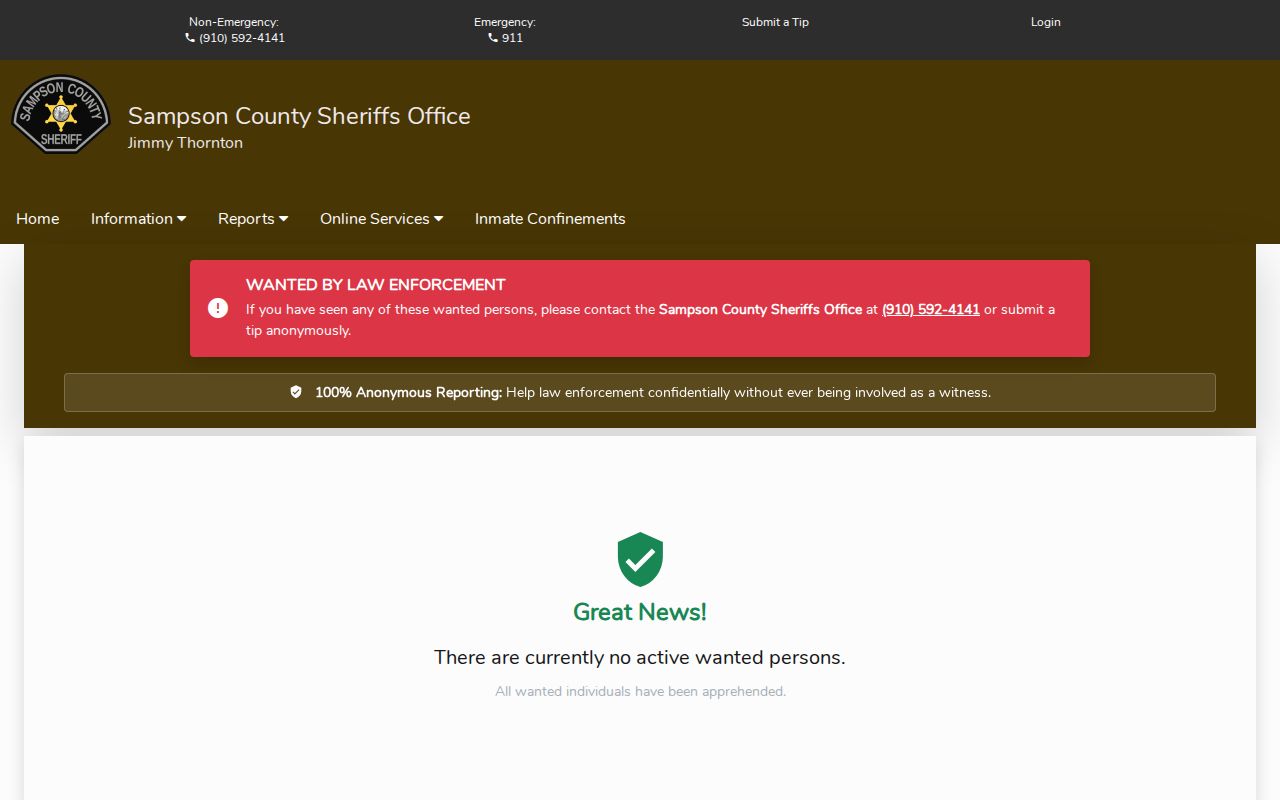Click the shield icon beside Anonymous Reporting
This screenshot has height=800, width=1280.
click(x=296, y=392)
